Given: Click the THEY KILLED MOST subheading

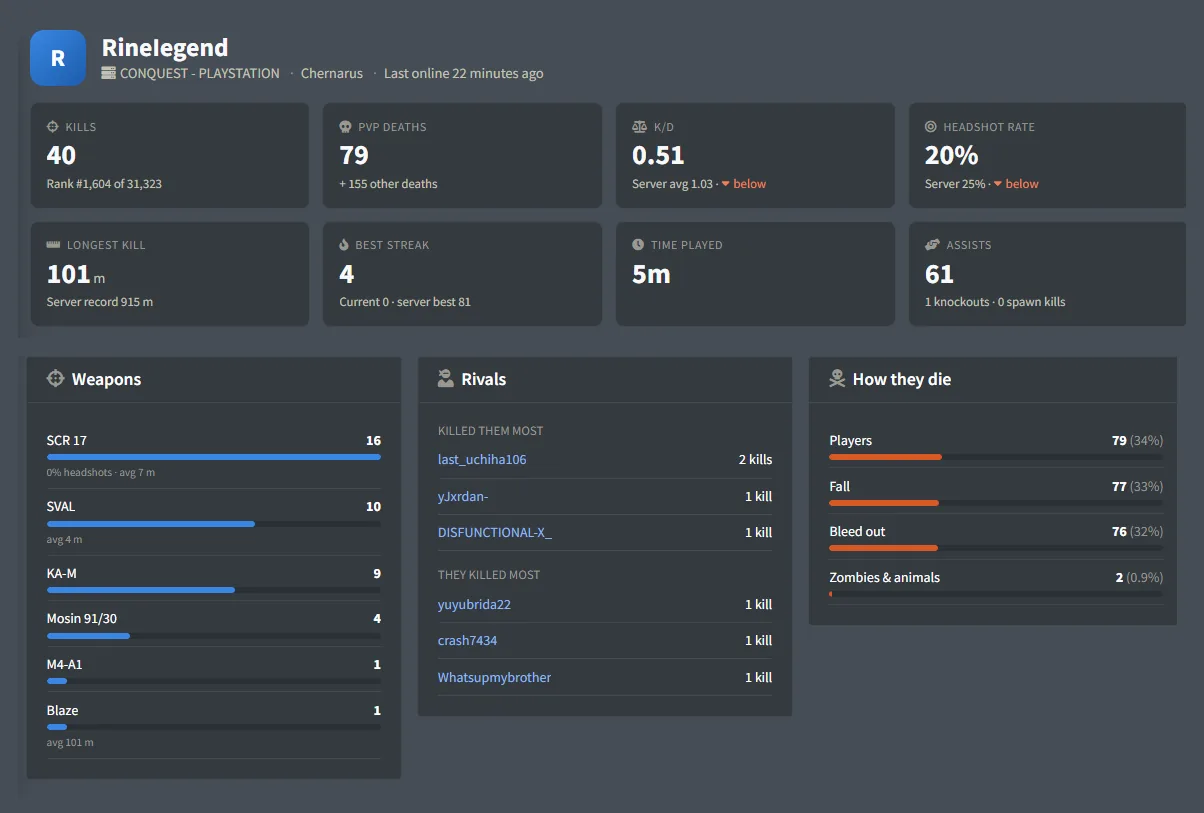Looking at the screenshot, I should (489, 575).
